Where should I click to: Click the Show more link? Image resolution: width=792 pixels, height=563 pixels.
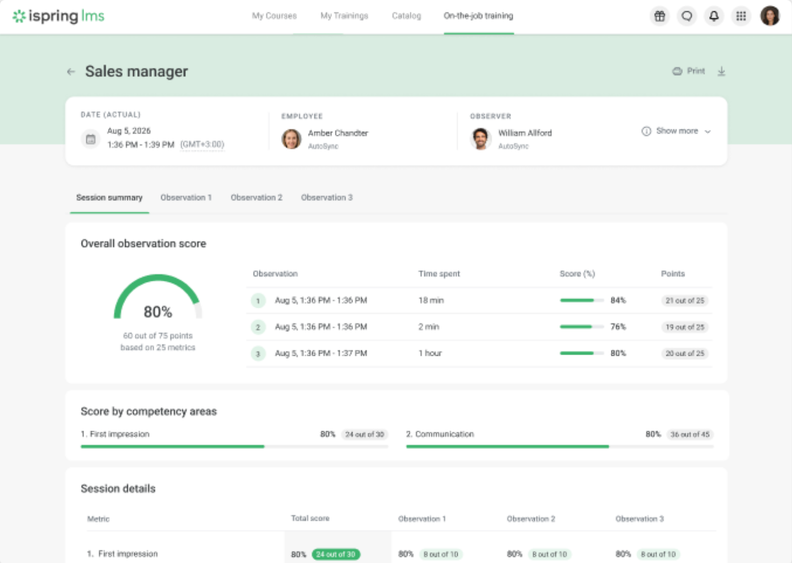tap(677, 131)
